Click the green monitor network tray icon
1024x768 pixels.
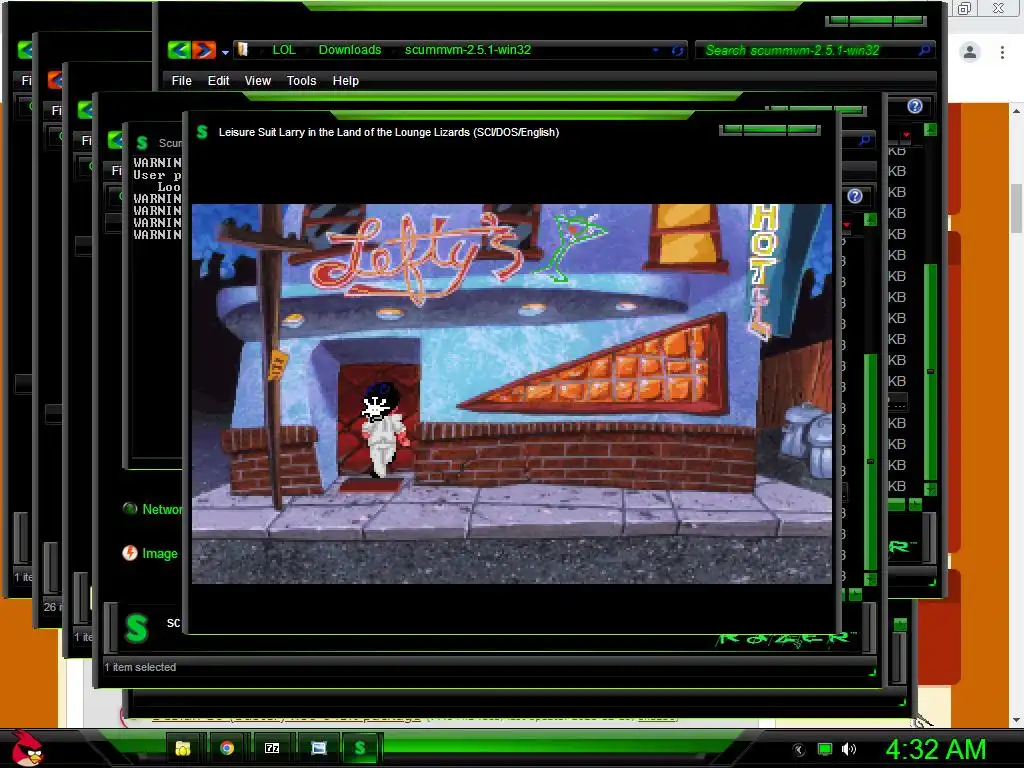(825, 749)
